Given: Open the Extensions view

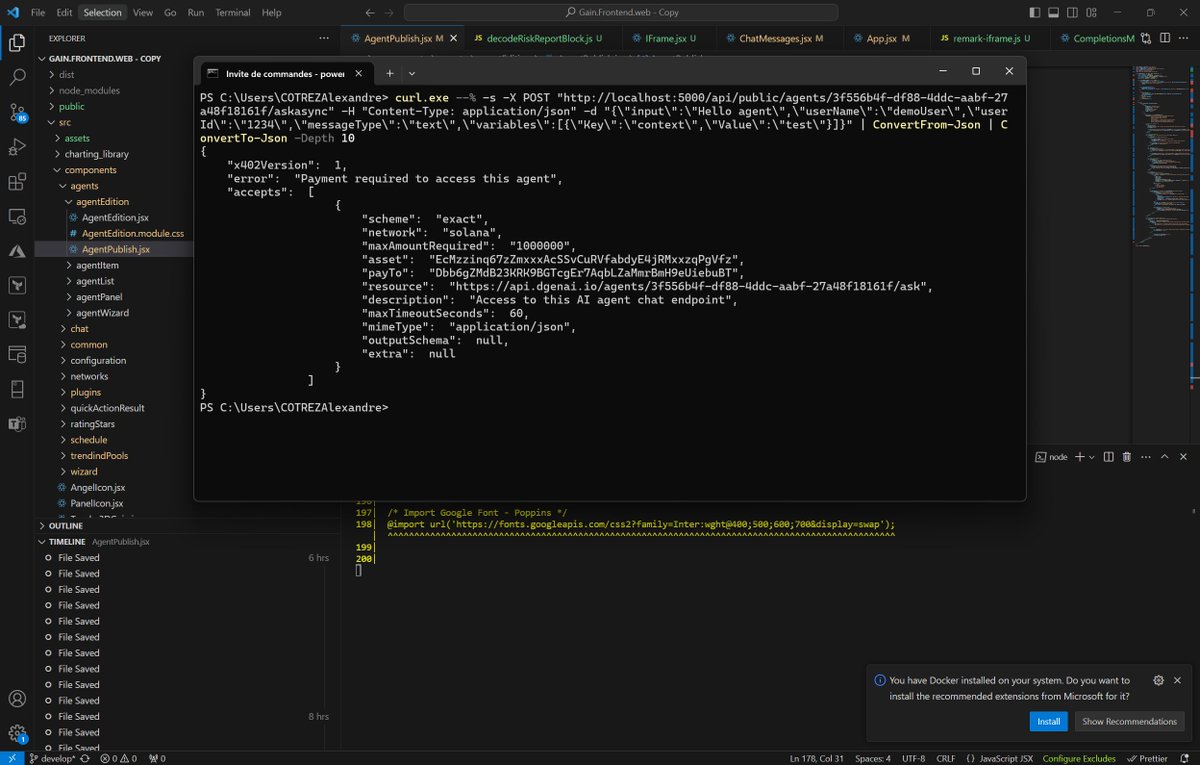Looking at the screenshot, I should 17,182.
